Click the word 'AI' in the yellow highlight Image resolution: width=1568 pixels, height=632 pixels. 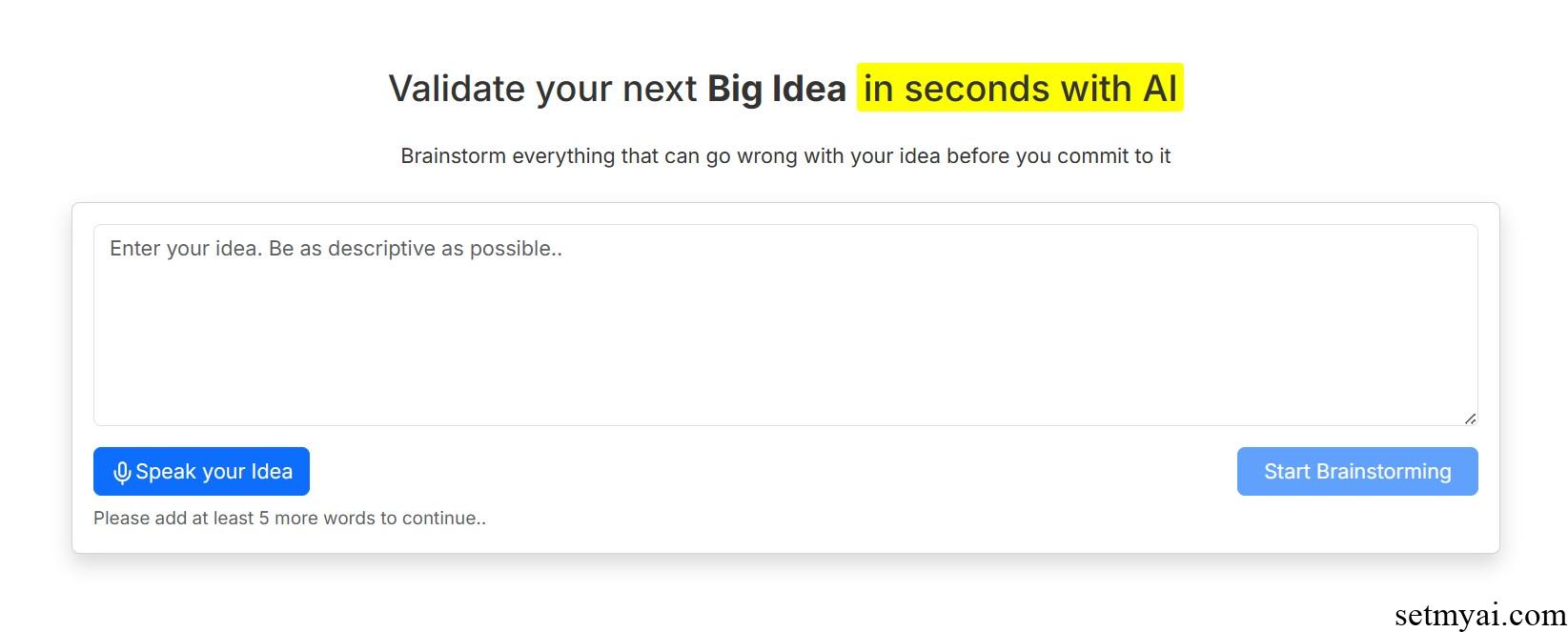click(x=1160, y=89)
